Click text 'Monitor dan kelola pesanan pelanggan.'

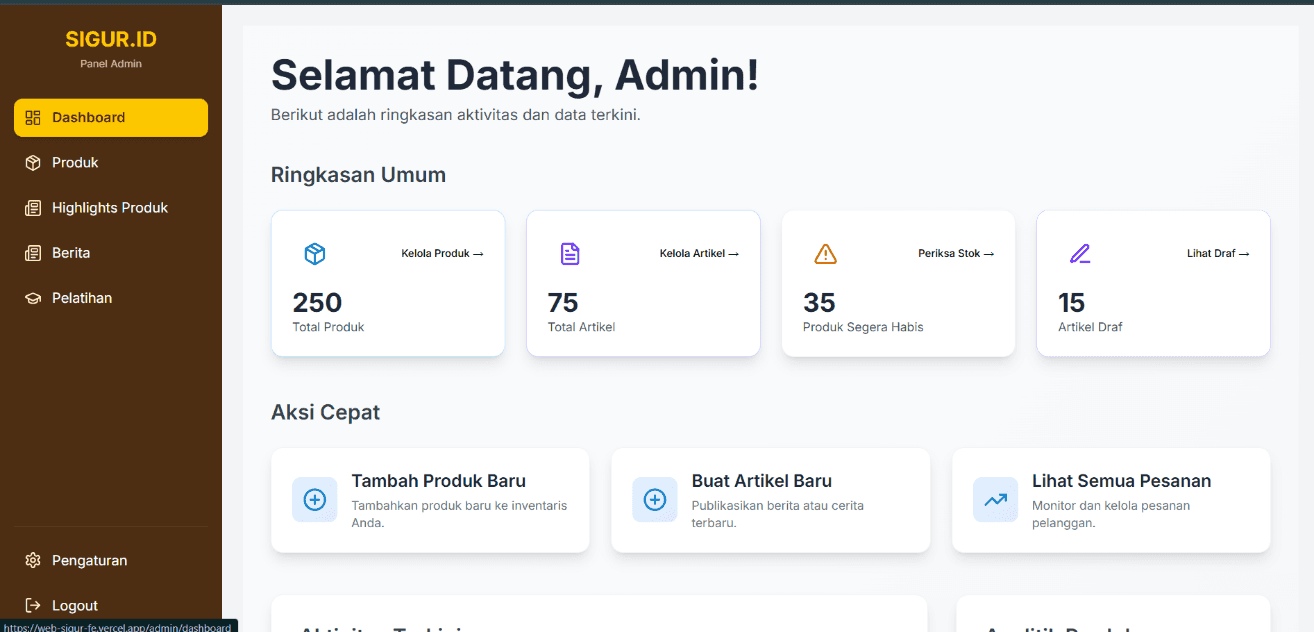coord(1111,514)
